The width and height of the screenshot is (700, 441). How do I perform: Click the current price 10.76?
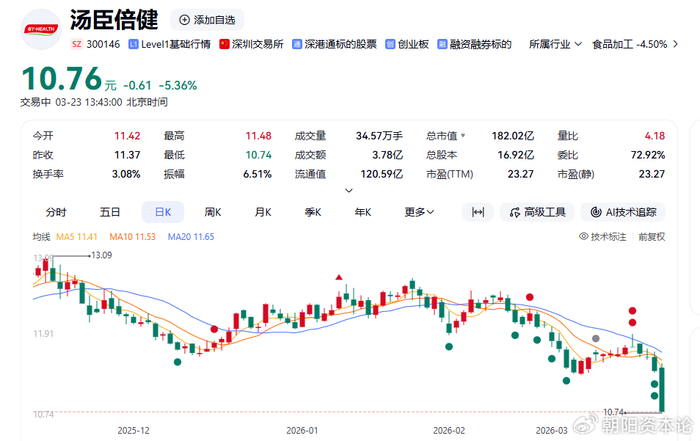tap(62, 79)
